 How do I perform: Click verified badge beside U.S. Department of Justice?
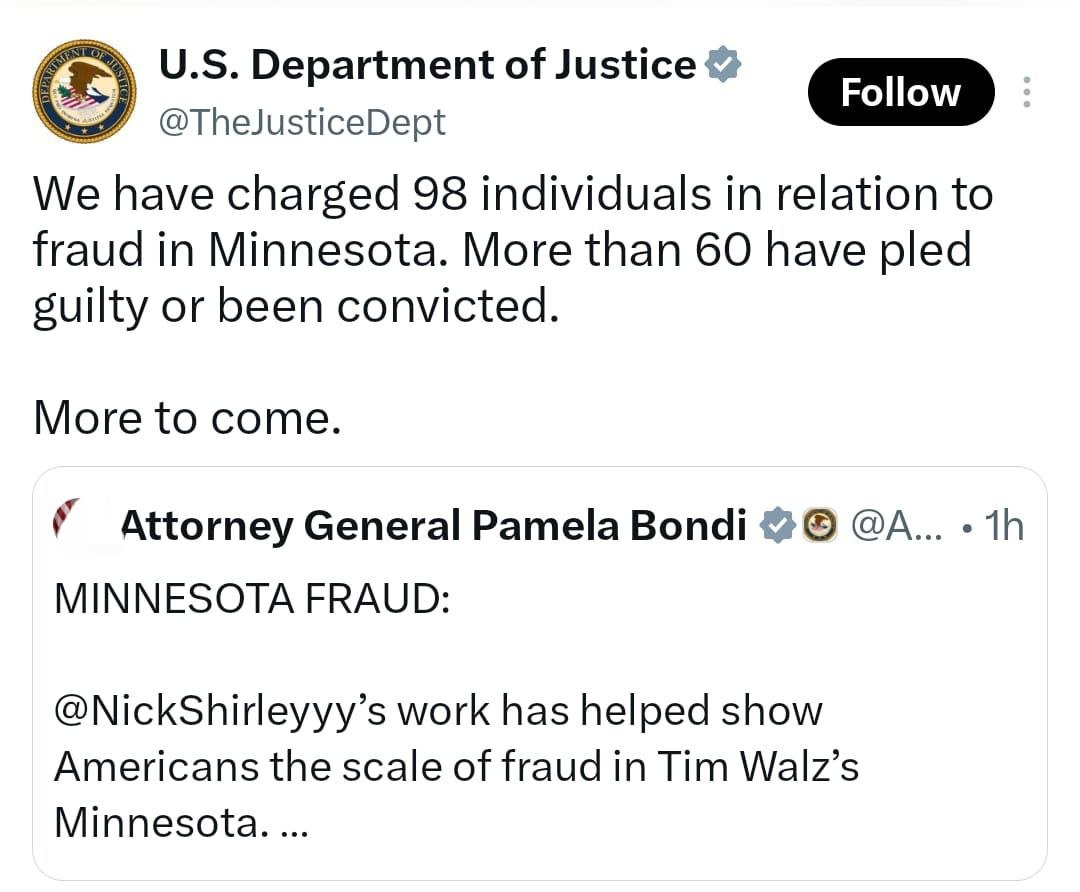coord(722,65)
